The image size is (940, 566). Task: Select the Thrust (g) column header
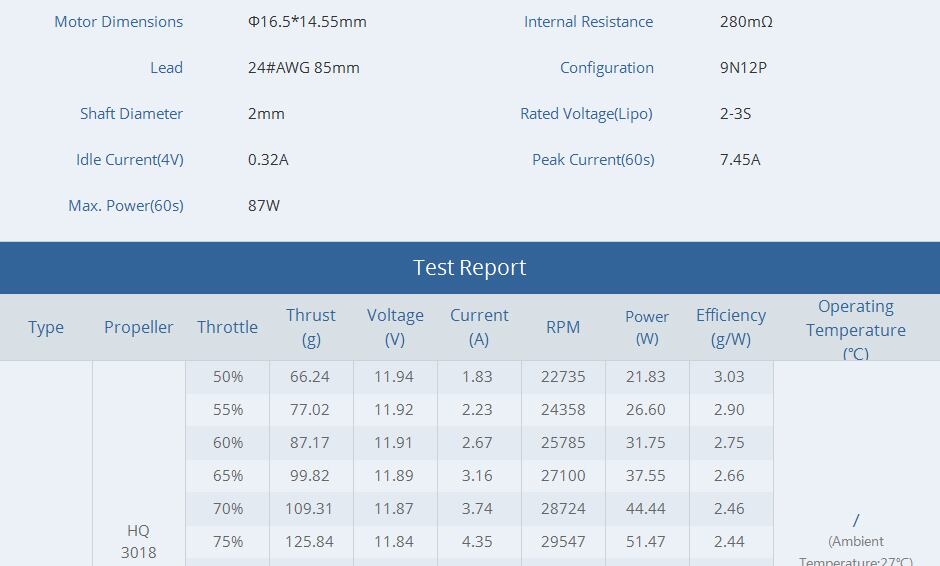(x=311, y=327)
